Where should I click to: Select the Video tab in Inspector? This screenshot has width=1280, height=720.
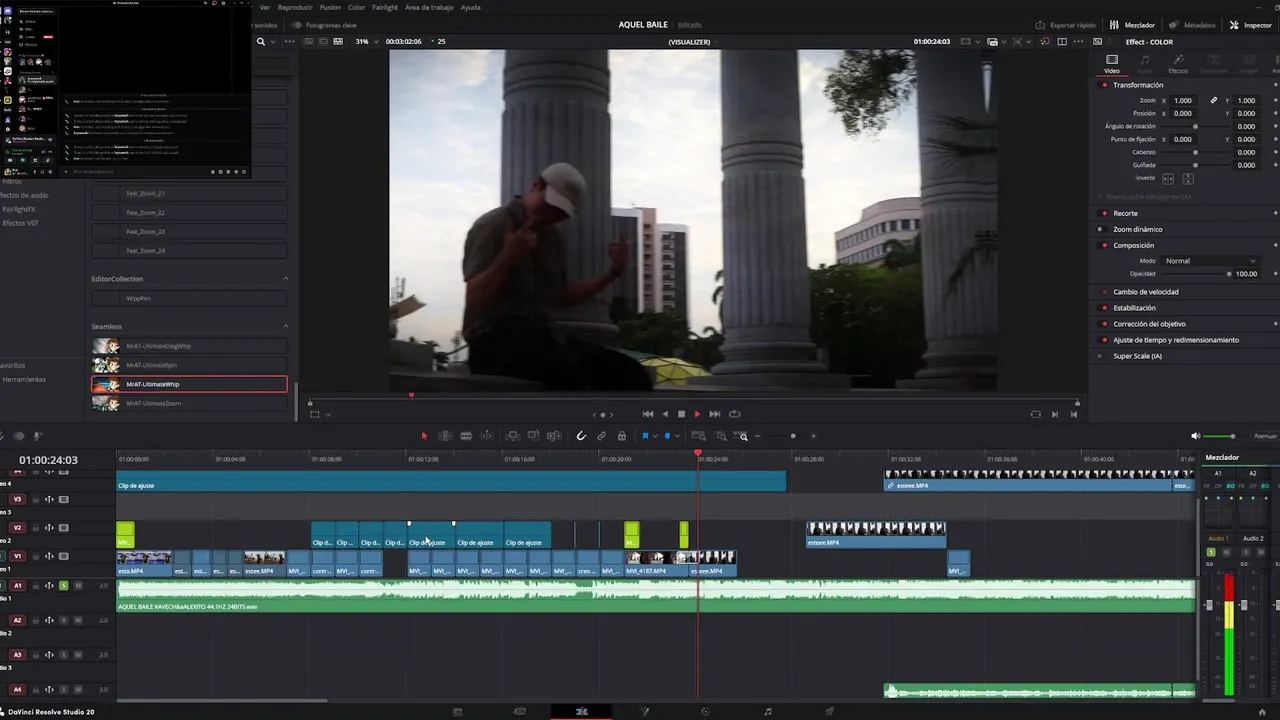(1112, 64)
